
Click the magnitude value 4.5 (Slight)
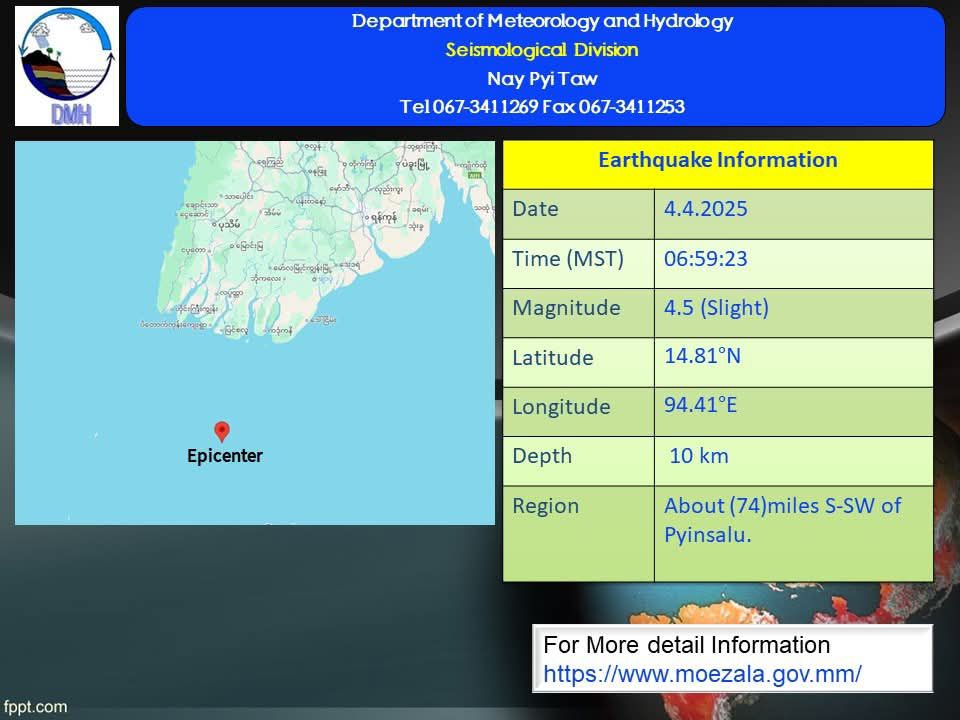coord(716,308)
